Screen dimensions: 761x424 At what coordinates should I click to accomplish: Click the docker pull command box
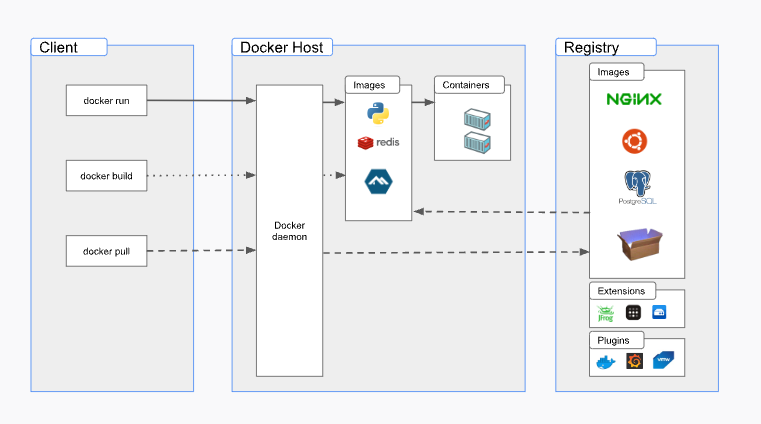point(106,251)
